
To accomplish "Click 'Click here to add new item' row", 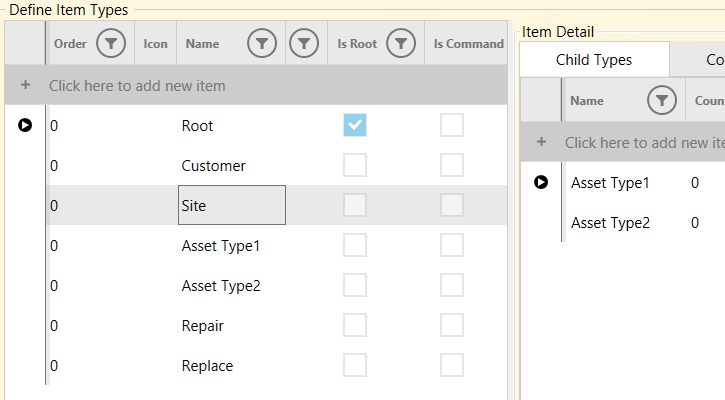I will pyautogui.click(x=137, y=86).
